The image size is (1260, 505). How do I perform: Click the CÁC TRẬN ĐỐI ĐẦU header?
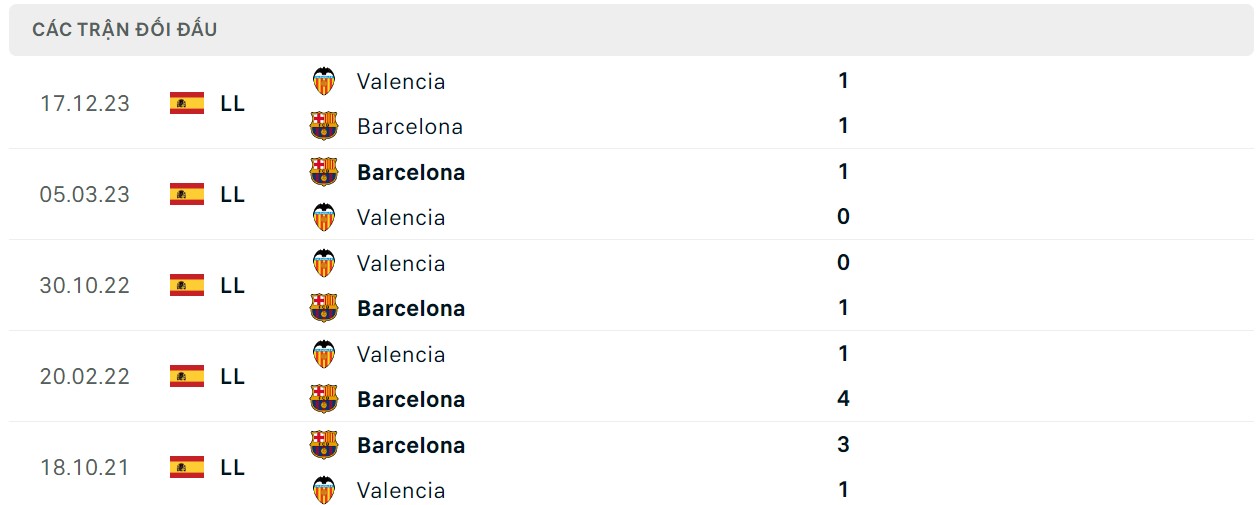pos(125,30)
